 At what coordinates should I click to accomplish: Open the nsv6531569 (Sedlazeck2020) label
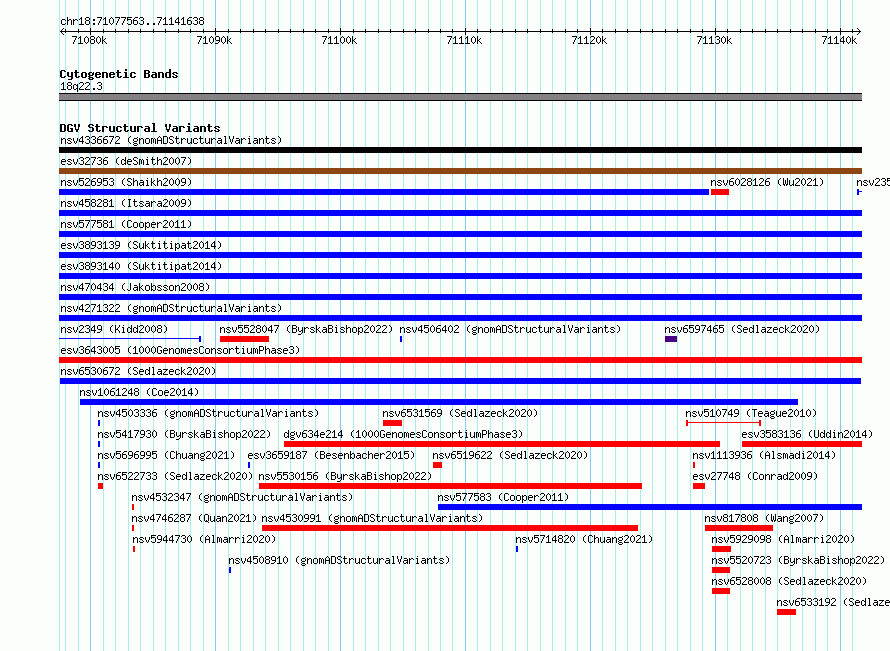460,413
